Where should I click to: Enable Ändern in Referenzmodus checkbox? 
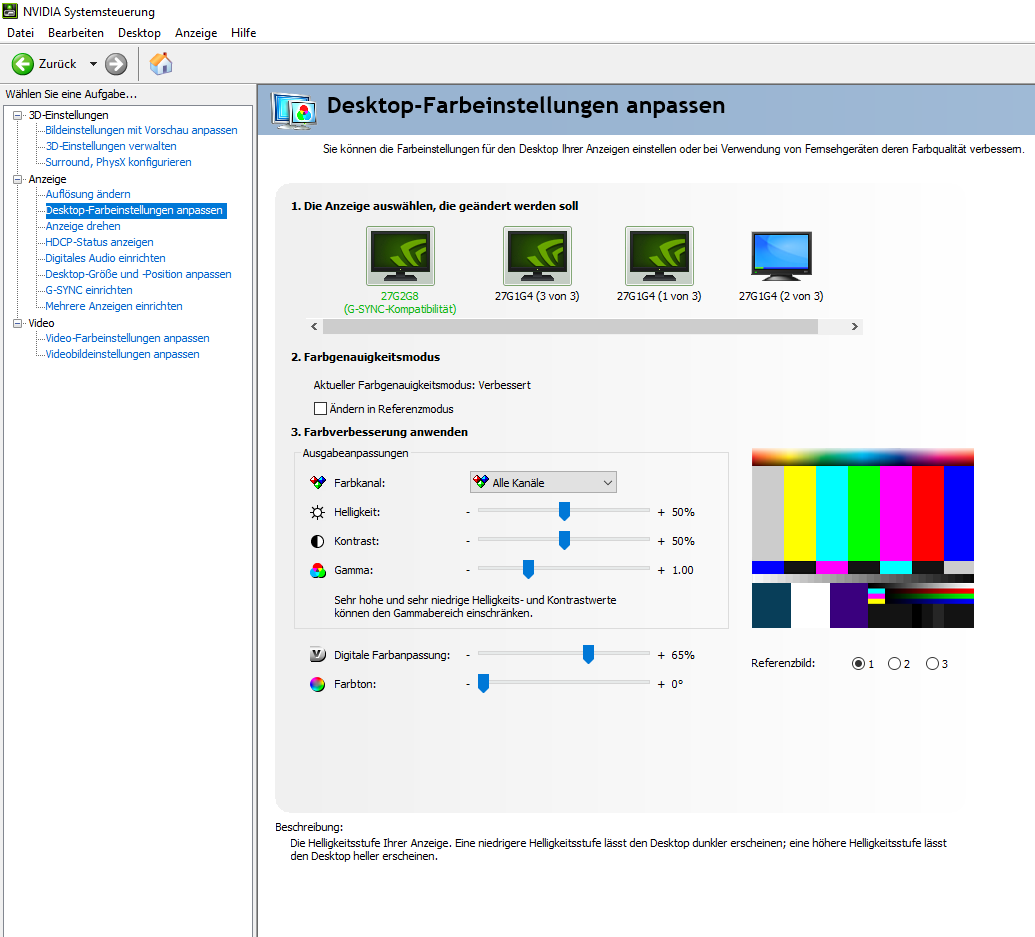tap(321, 408)
